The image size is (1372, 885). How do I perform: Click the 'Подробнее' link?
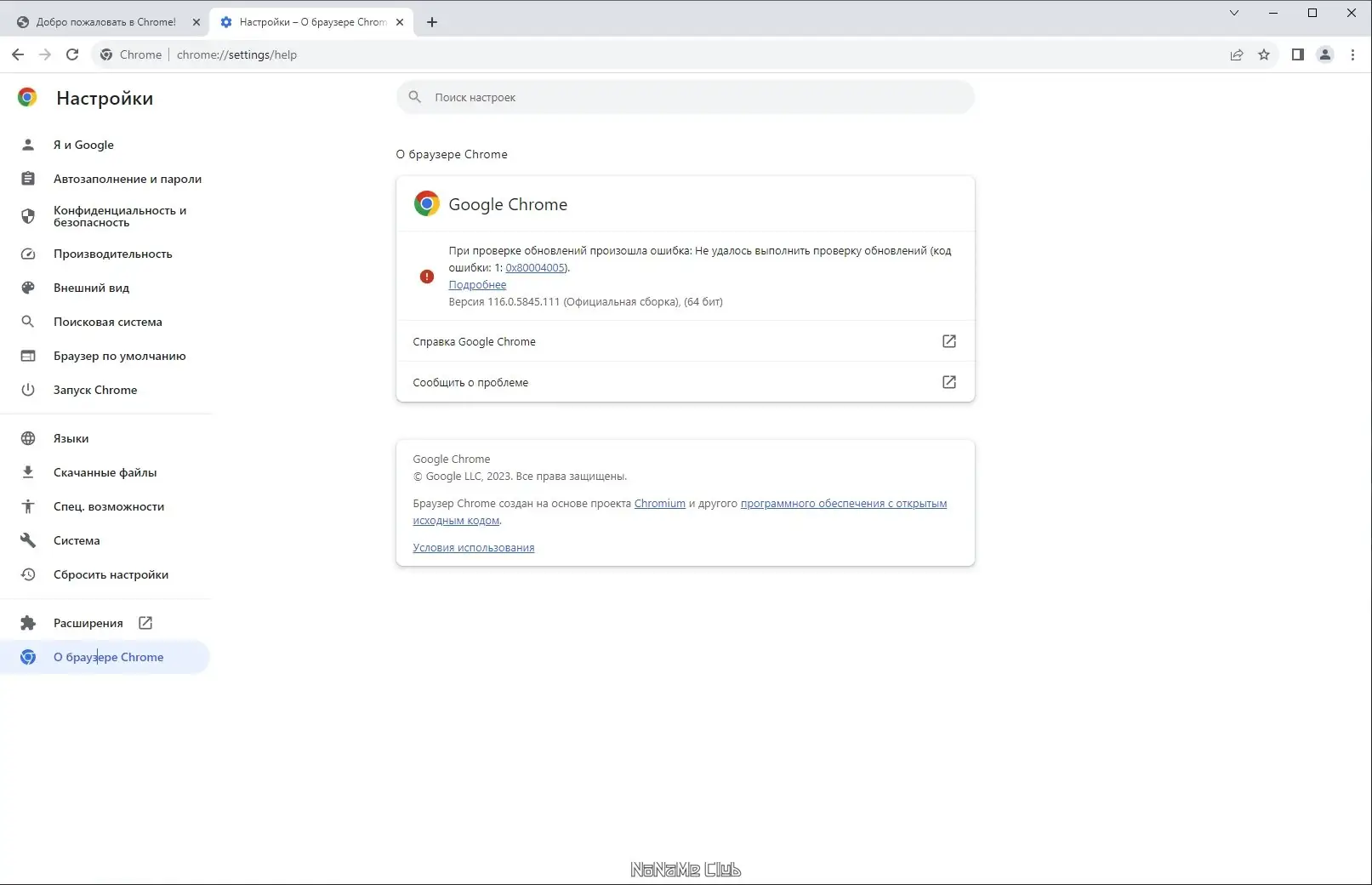(477, 284)
